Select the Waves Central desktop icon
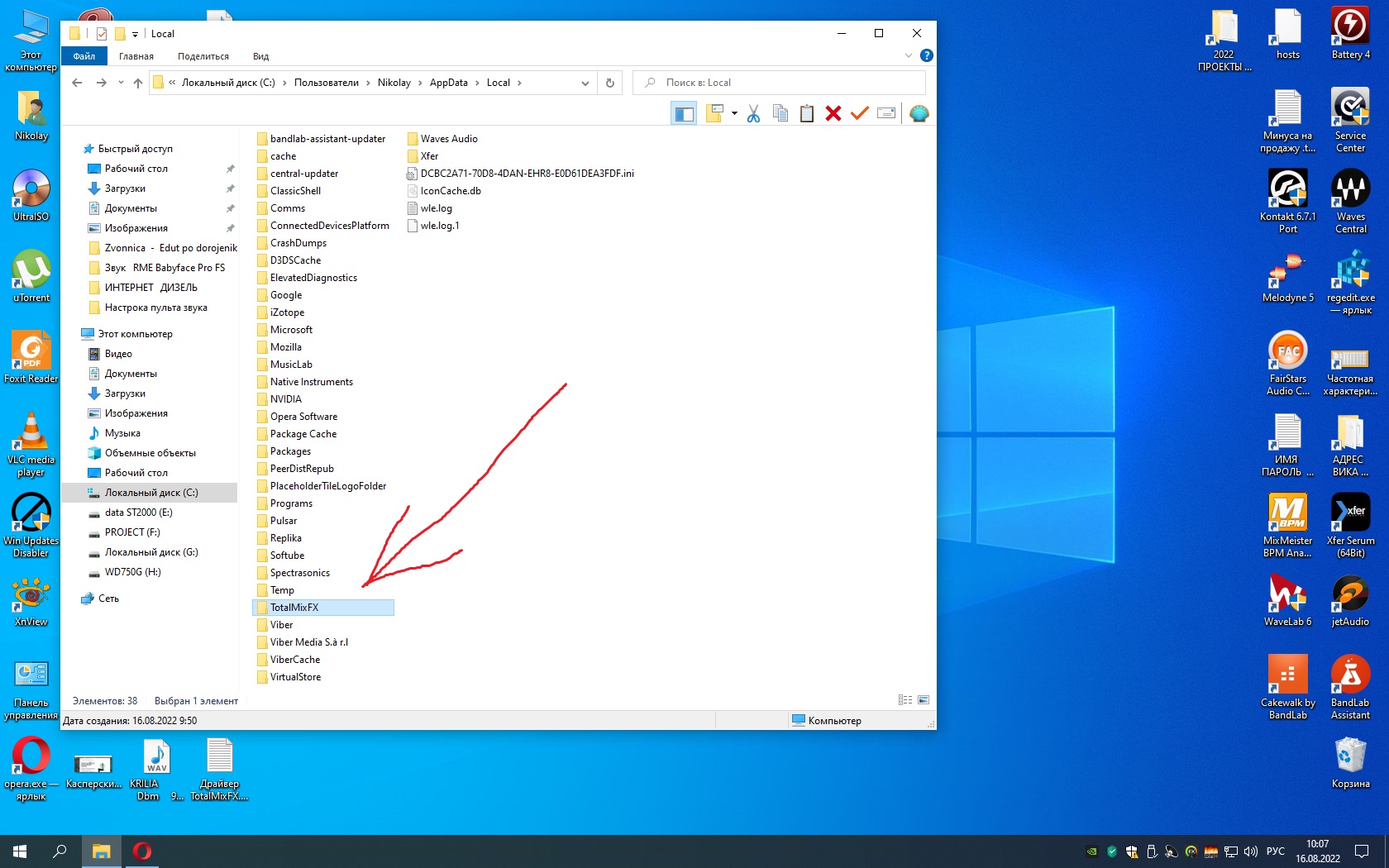 1350,201
